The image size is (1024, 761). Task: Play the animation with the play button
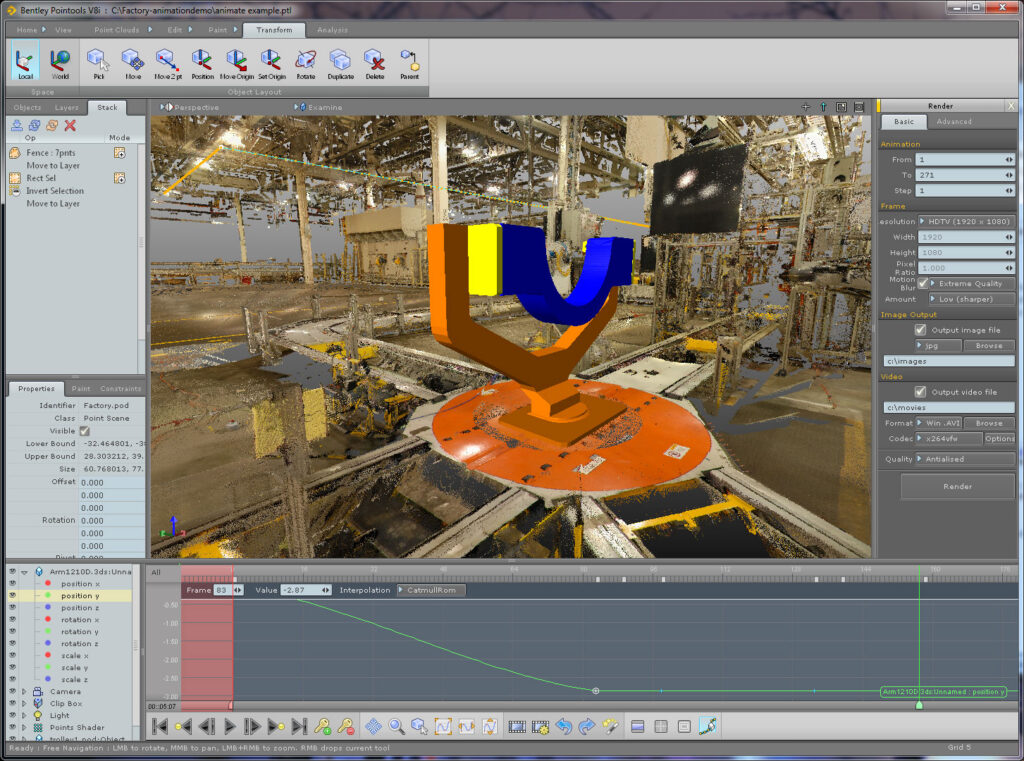click(x=229, y=726)
